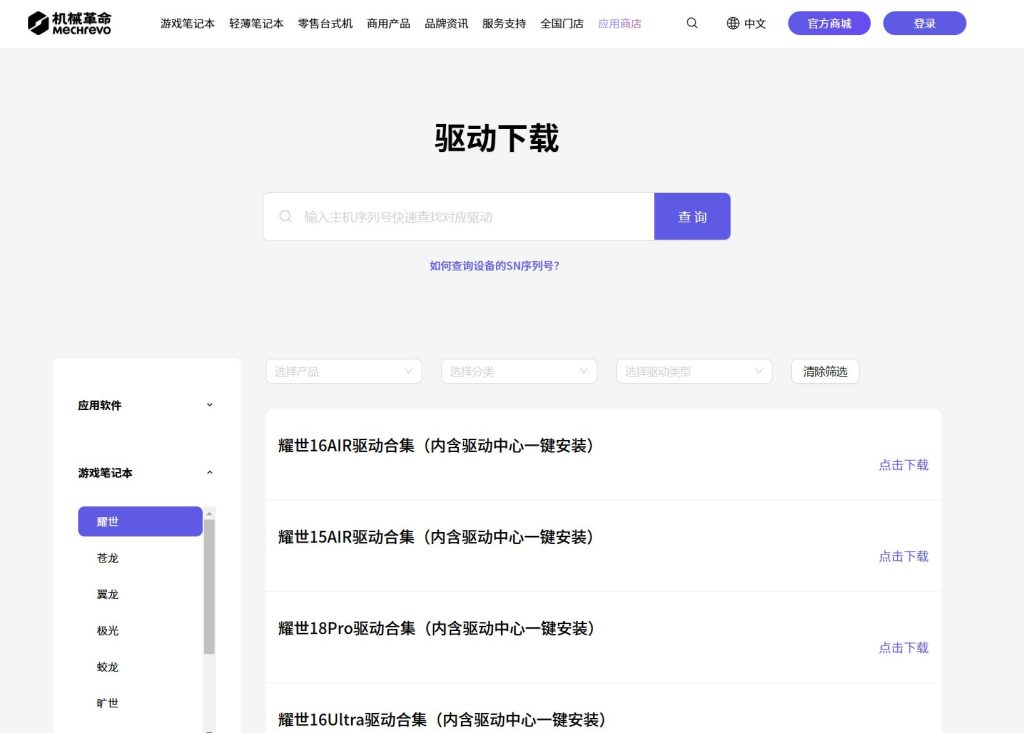Image resolution: width=1024 pixels, height=733 pixels.
Task: Click the 登录 button
Action: 924,23
